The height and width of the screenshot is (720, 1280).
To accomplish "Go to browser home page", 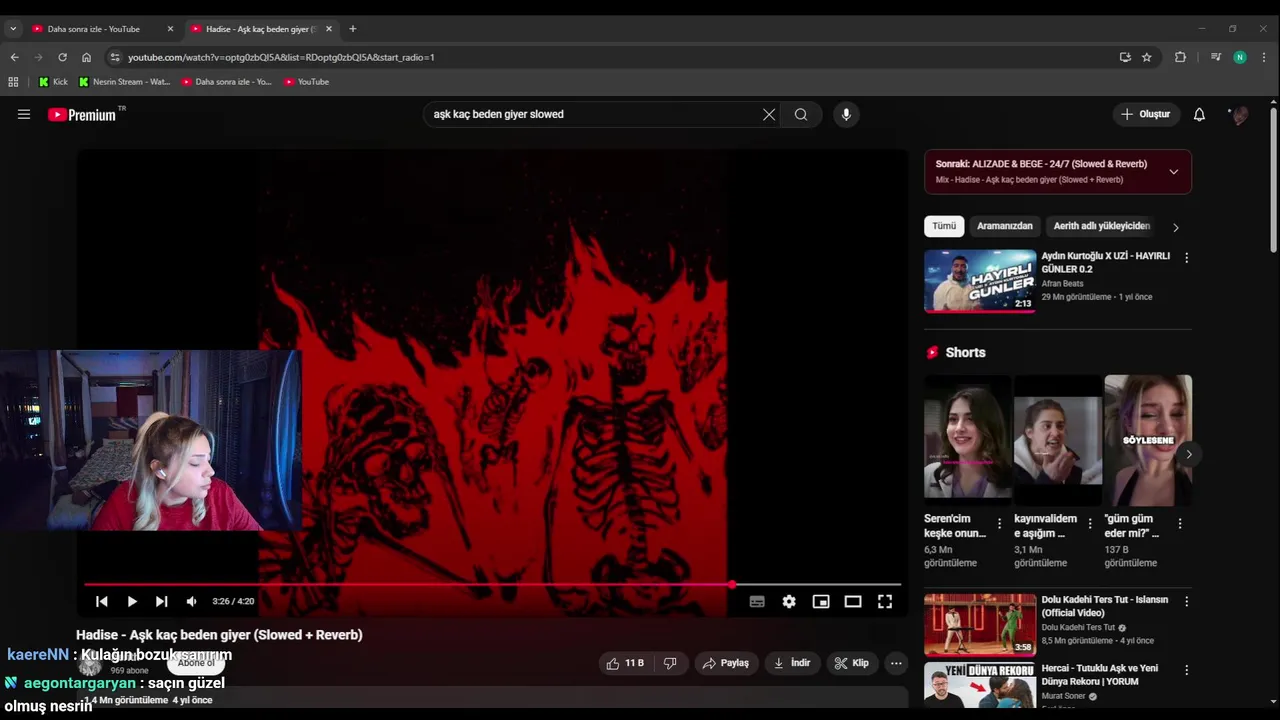I will [86, 57].
